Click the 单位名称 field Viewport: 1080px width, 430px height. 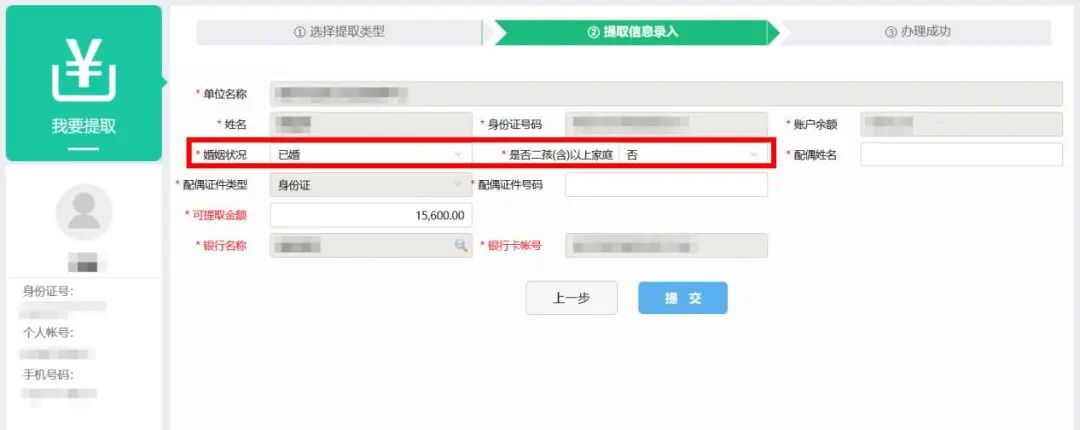[666, 94]
